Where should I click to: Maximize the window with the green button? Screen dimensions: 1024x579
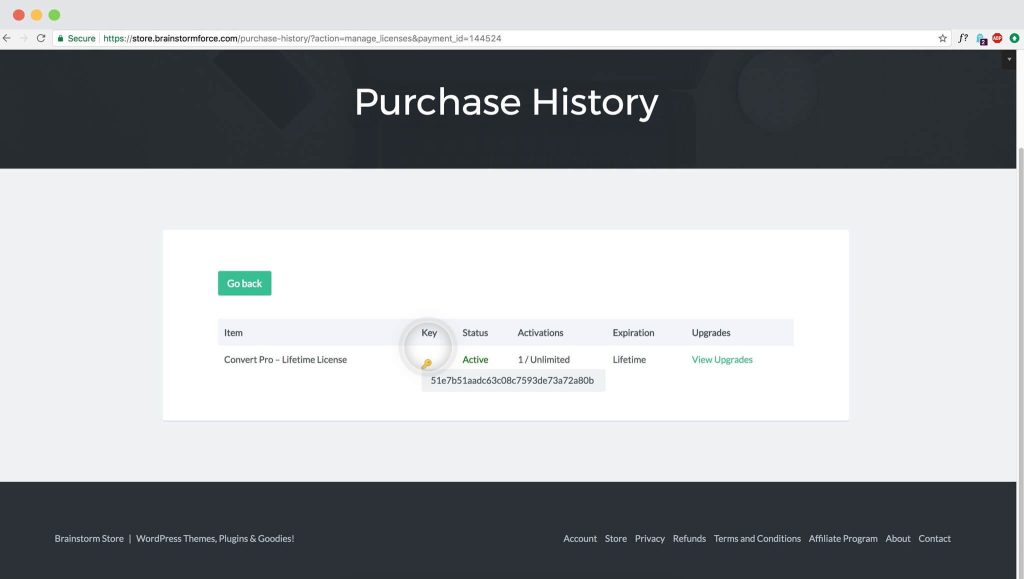[x=54, y=15]
